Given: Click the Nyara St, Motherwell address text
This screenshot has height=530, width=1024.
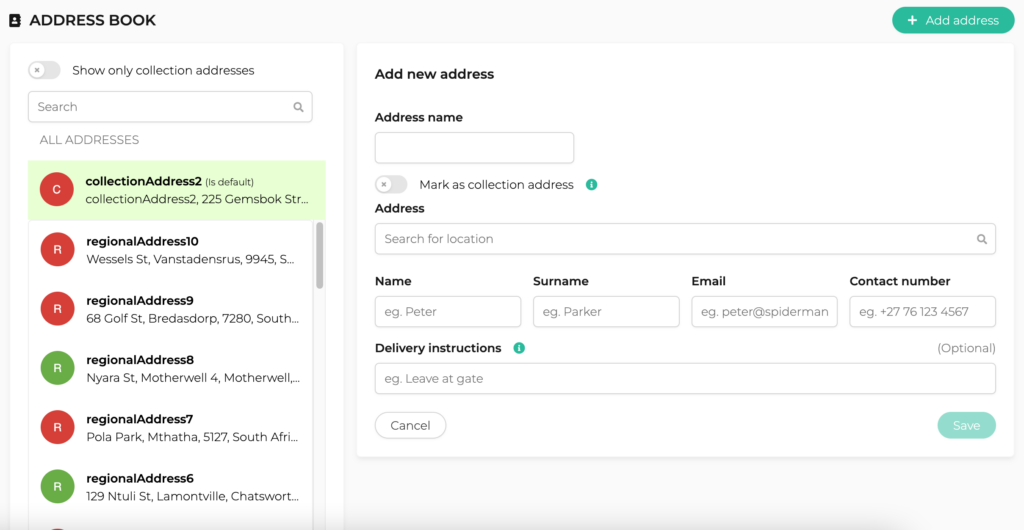Looking at the screenshot, I should coord(193,378).
